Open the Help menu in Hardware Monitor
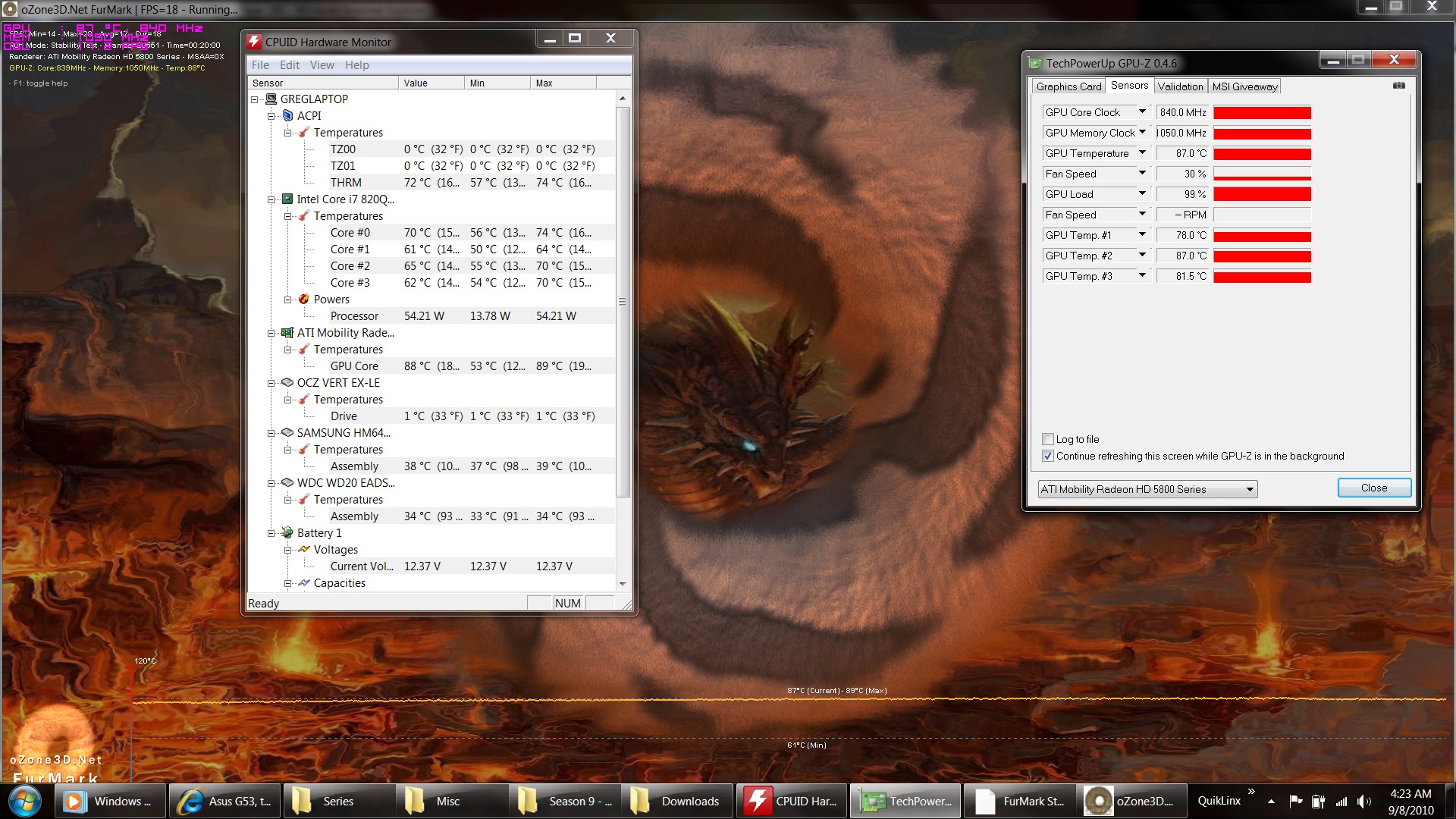 tap(357, 65)
